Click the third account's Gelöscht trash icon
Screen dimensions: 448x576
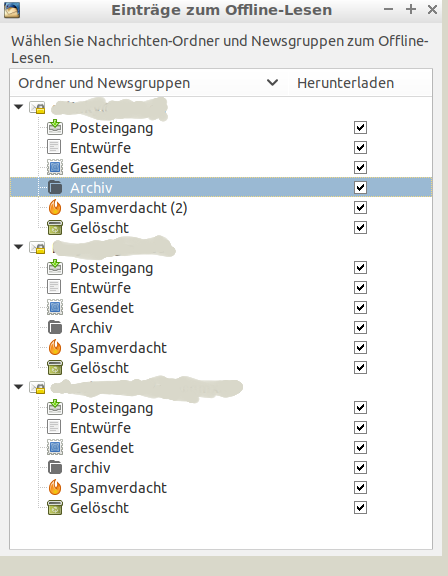point(55,508)
